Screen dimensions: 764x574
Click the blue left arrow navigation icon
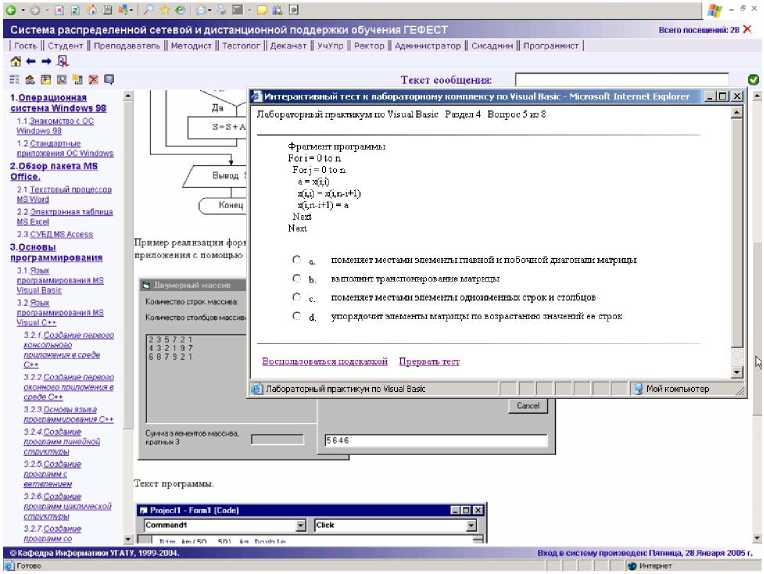(31, 61)
